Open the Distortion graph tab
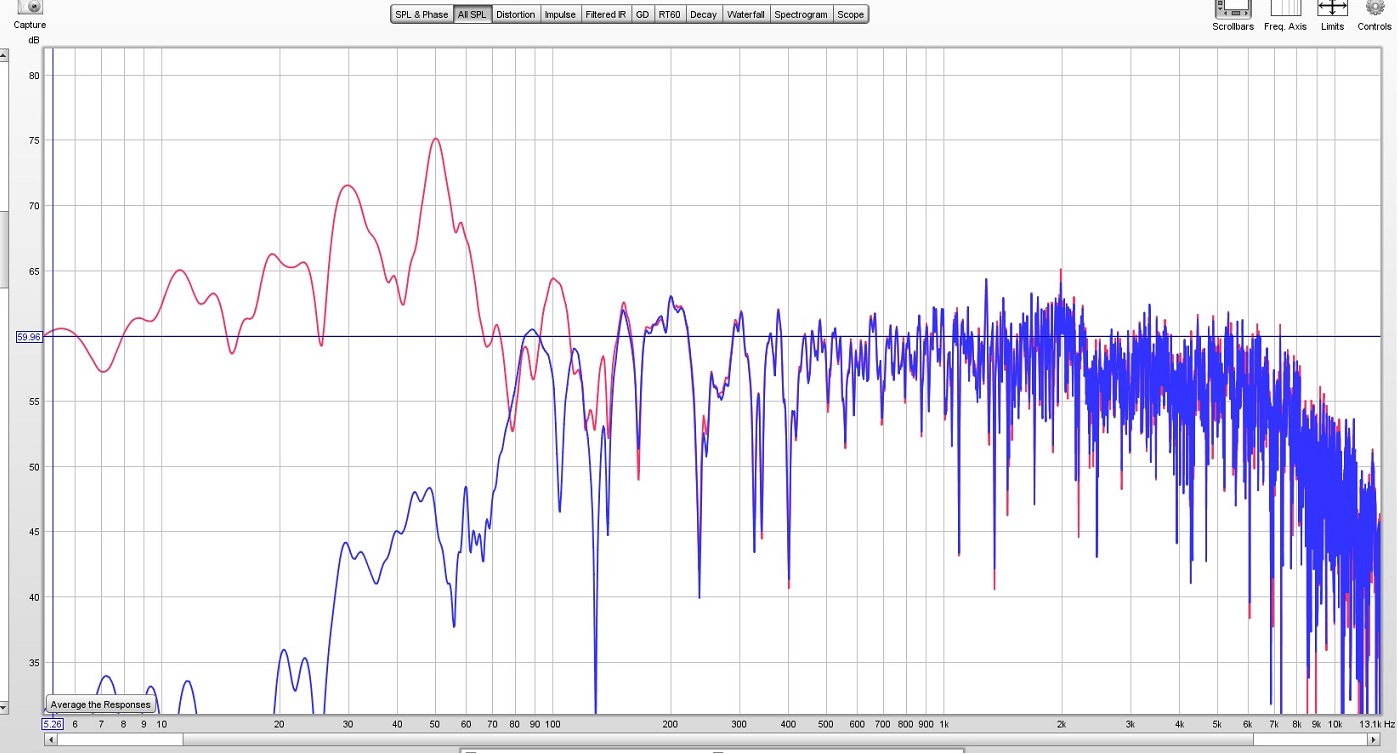1398x754 pixels. [516, 14]
